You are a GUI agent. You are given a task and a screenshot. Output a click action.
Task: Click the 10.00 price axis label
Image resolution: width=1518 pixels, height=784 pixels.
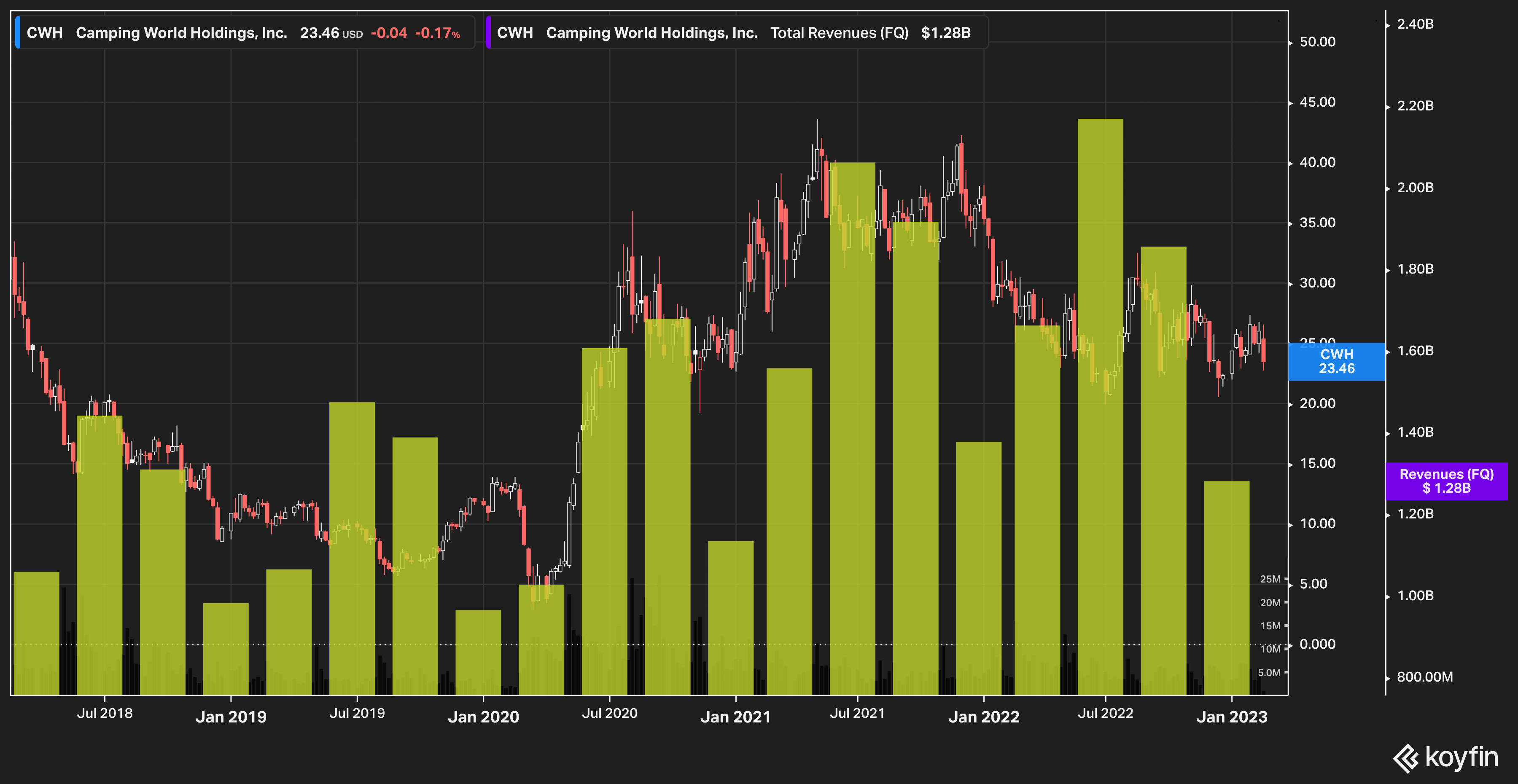1318,524
